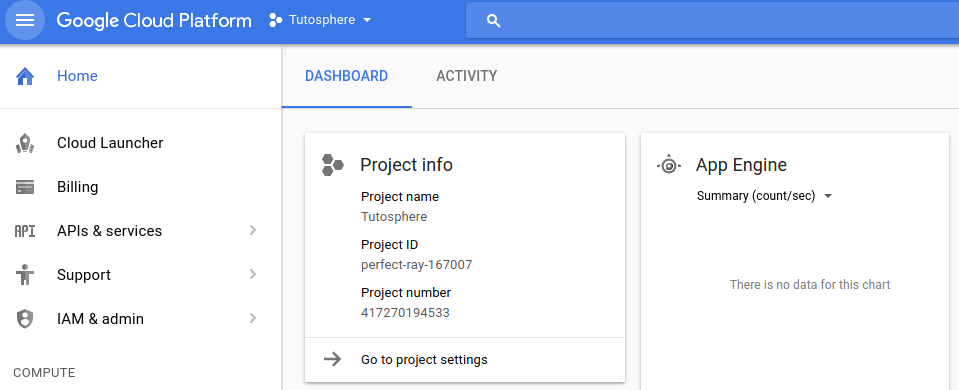This screenshot has width=959, height=390.
Task: Click the search magnifier icon
Action: 494,21
